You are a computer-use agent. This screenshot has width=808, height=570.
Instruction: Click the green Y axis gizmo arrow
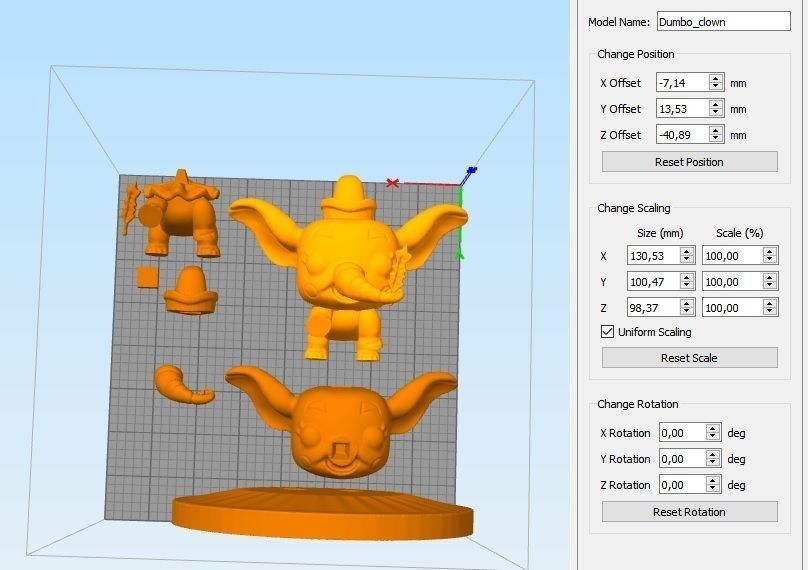tap(460, 253)
